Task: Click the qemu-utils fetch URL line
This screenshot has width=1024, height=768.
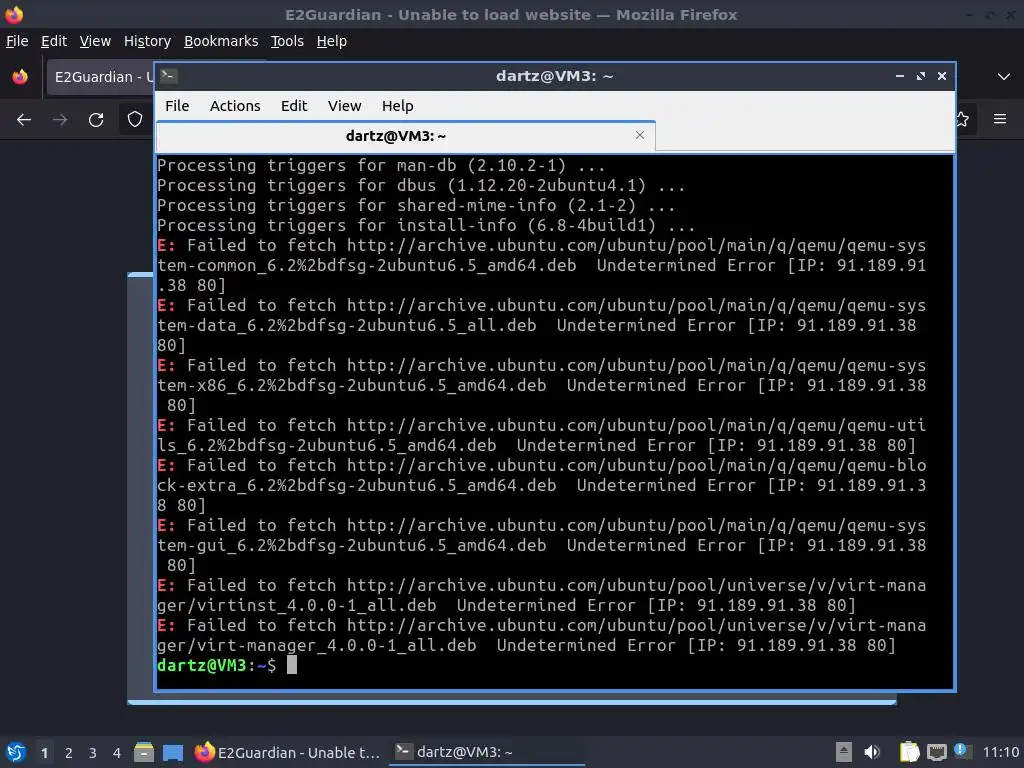Action: 541,426
